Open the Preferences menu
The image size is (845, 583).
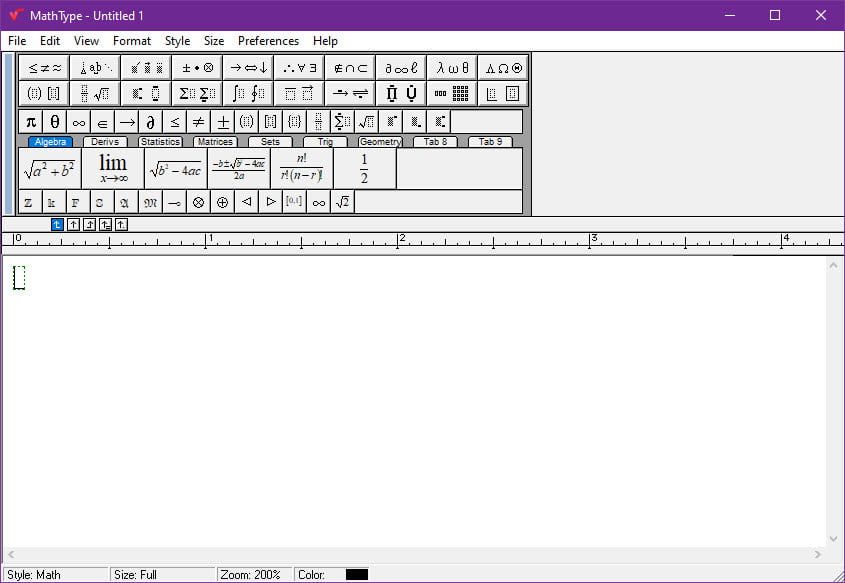point(268,41)
